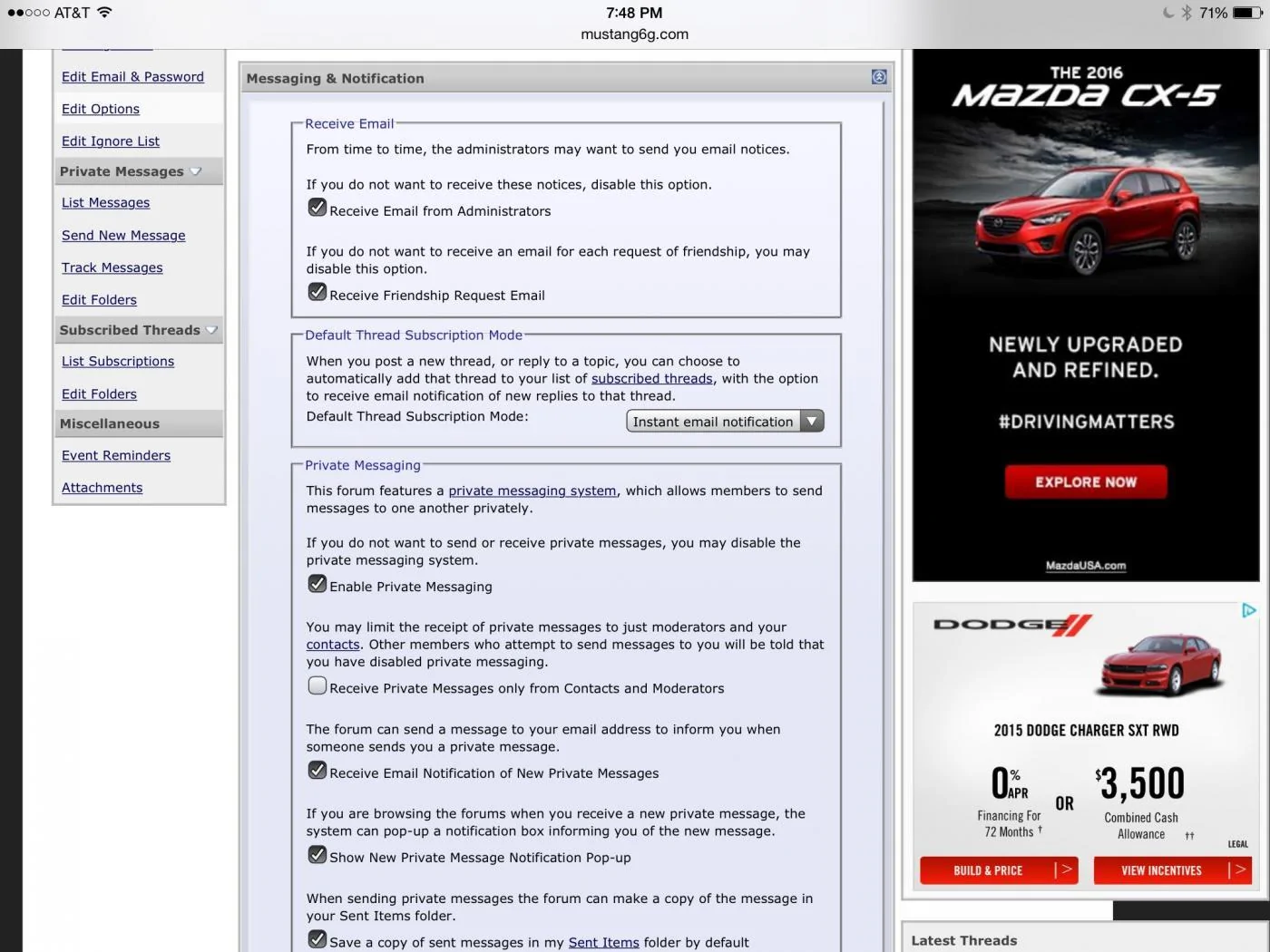Tap the mustang6g.com address bar

pos(634,34)
